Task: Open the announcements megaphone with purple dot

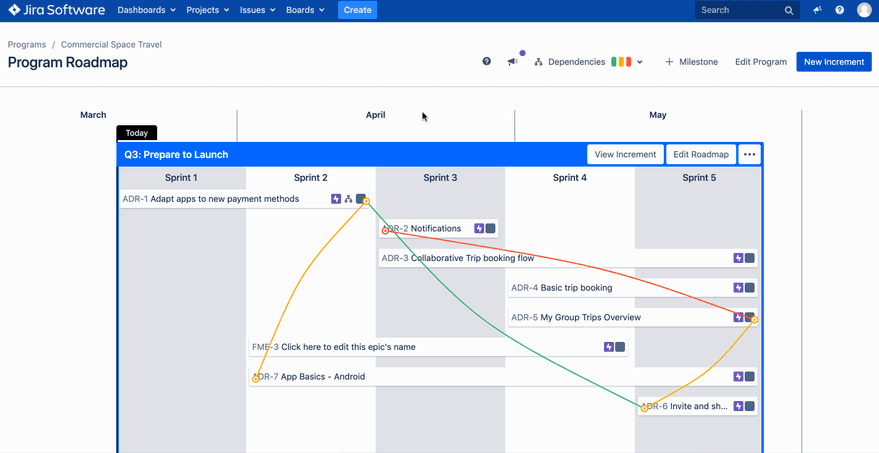Action: pos(513,62)
